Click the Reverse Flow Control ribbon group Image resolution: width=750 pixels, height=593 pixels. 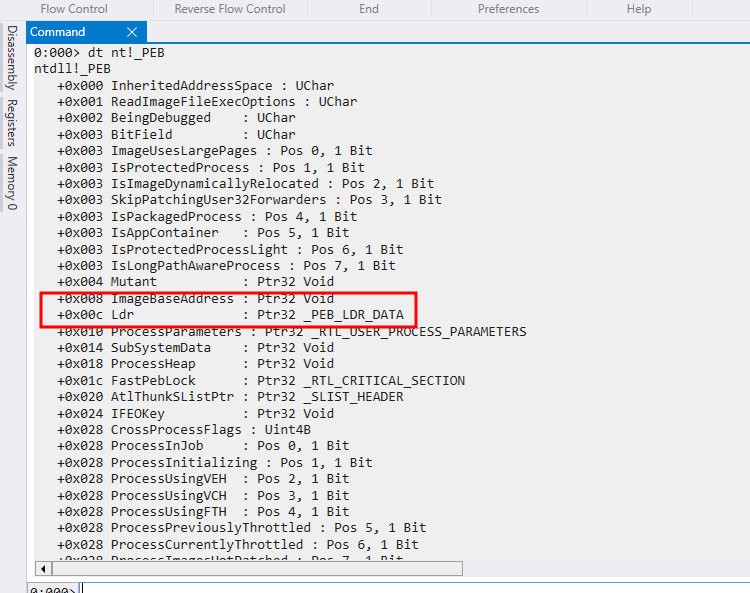[x=230, y=9]
